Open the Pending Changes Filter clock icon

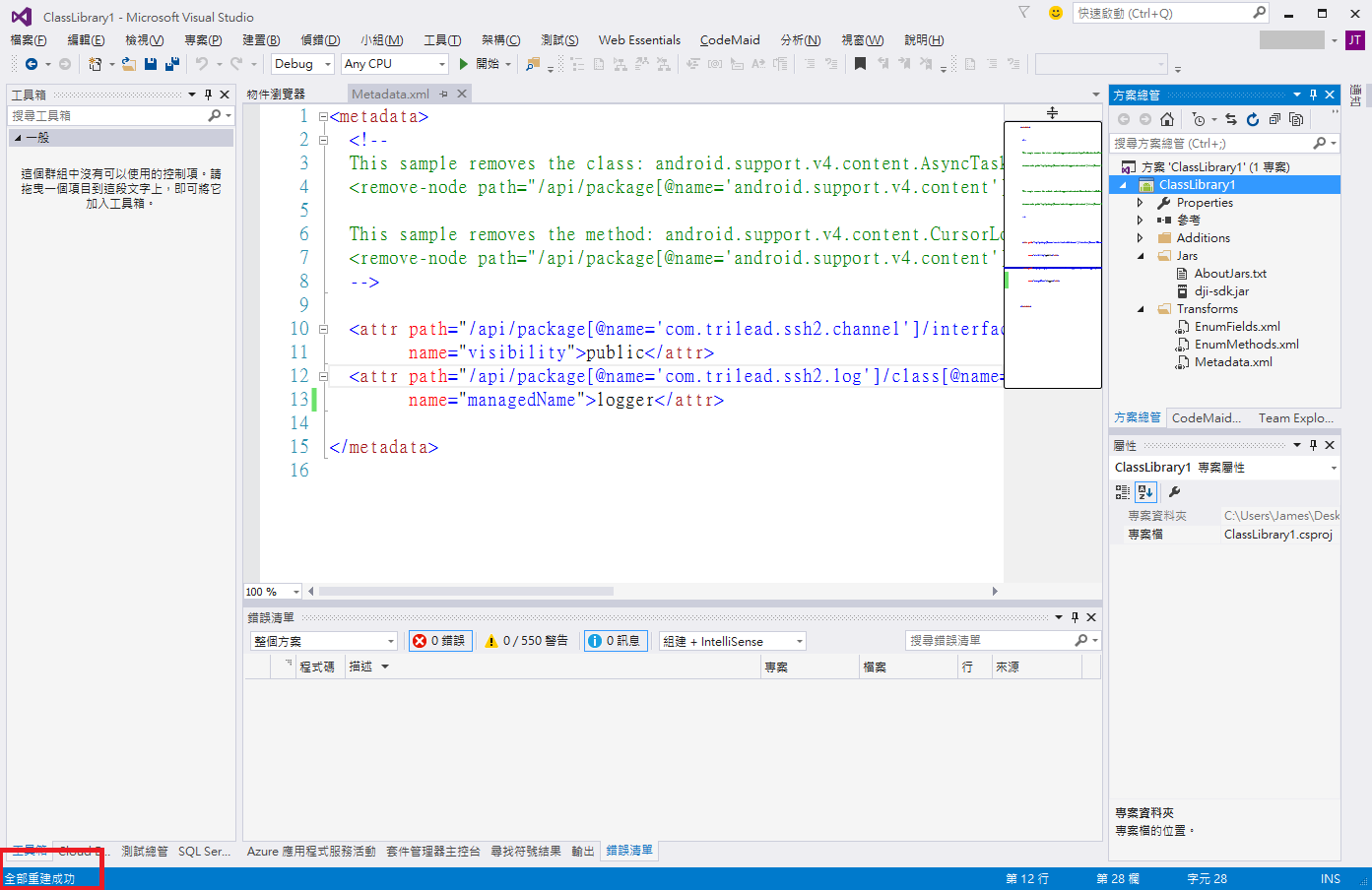[1199, 119]
